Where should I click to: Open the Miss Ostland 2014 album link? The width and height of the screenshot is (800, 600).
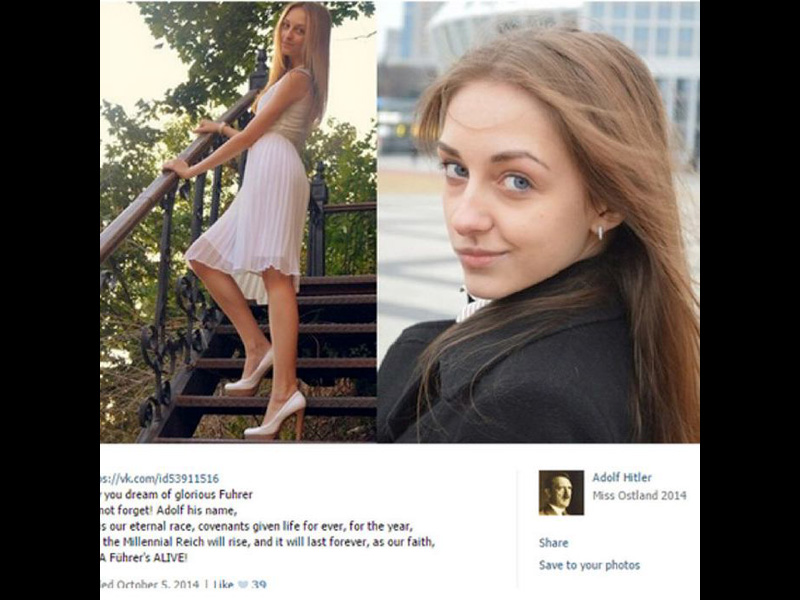[x=639, y=495]
